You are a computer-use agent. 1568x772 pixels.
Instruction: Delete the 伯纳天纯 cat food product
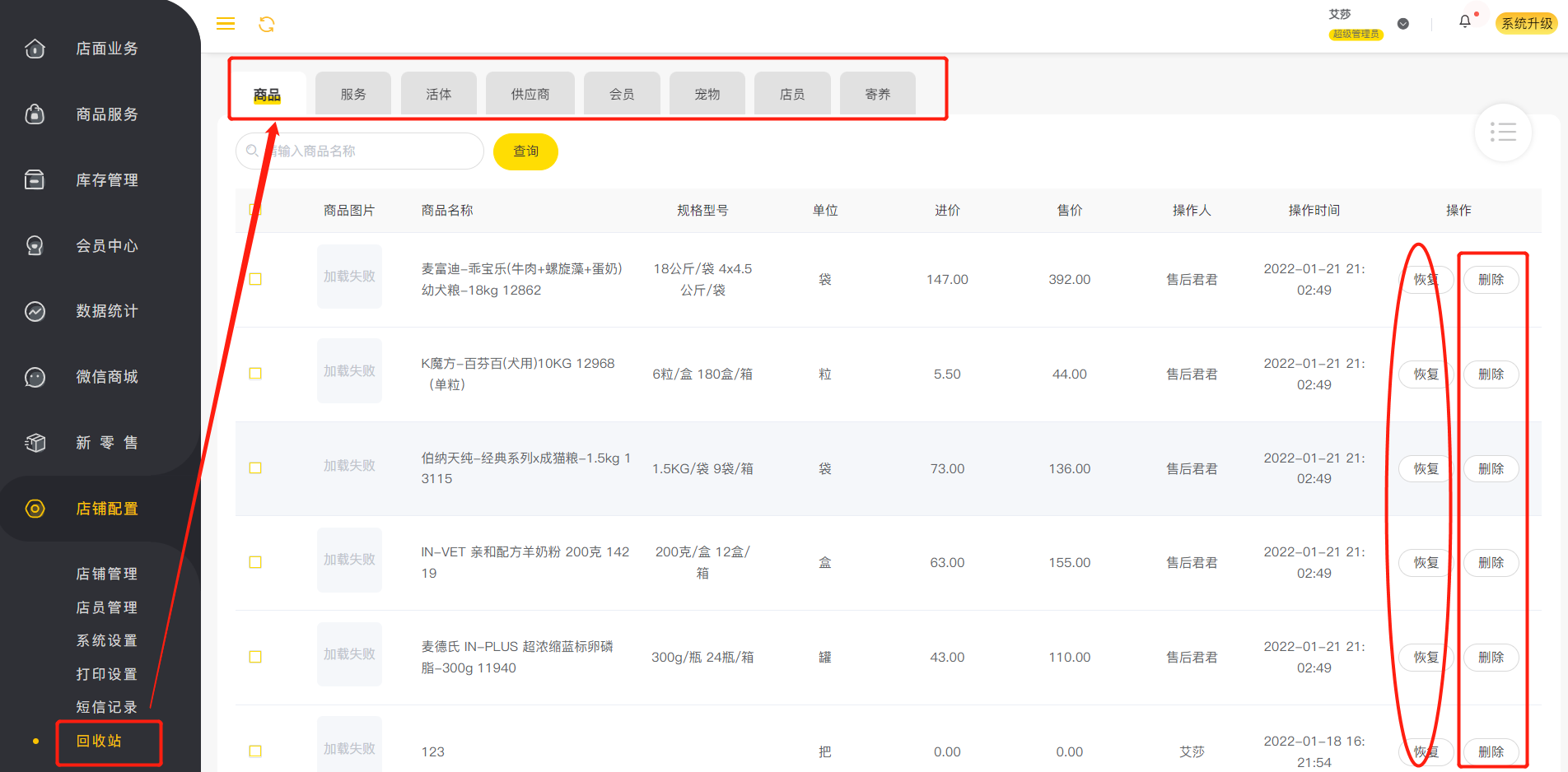tap(1491, 468)
